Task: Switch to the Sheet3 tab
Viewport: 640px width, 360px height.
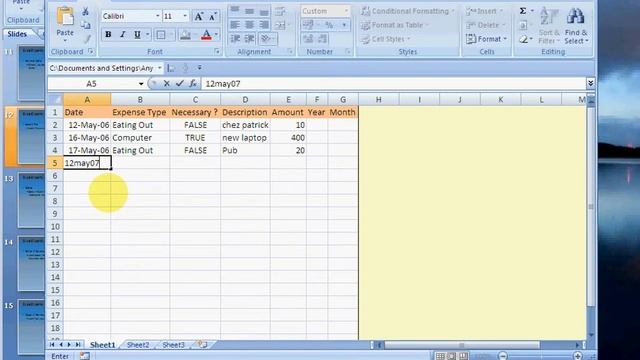Action: pos(173,345)
